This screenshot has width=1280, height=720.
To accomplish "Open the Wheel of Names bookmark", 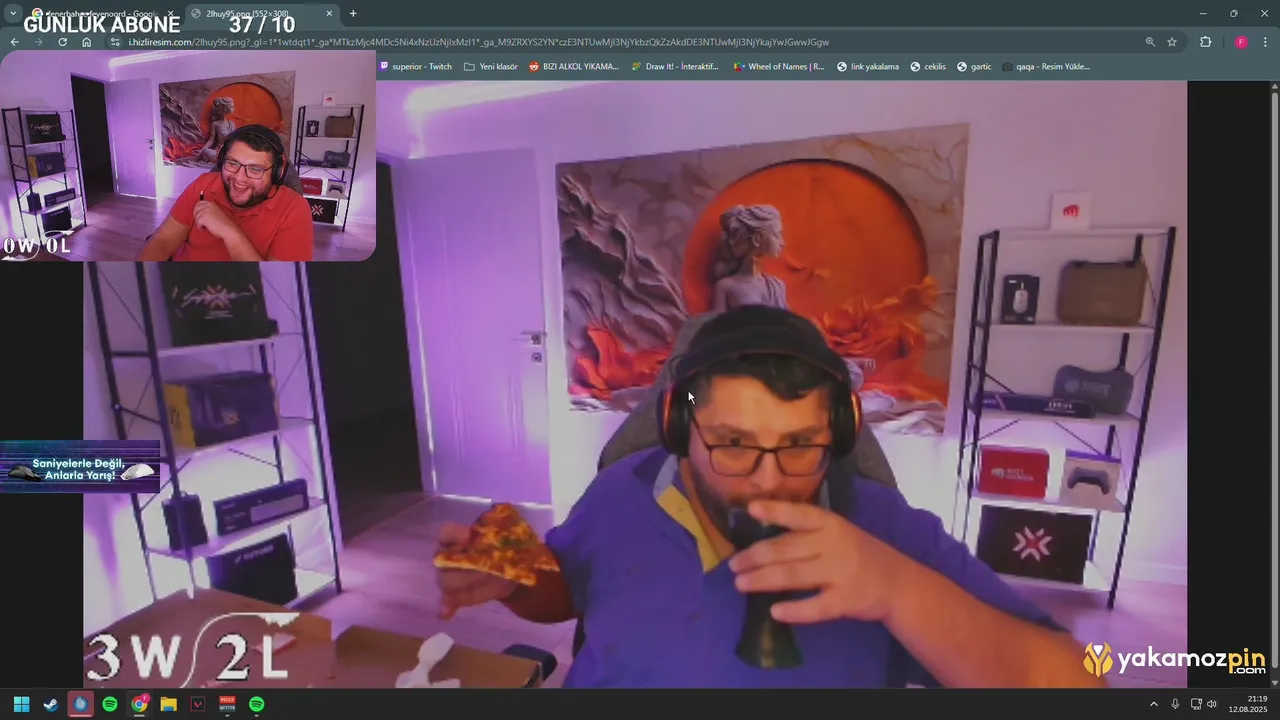I will [778, 67].
